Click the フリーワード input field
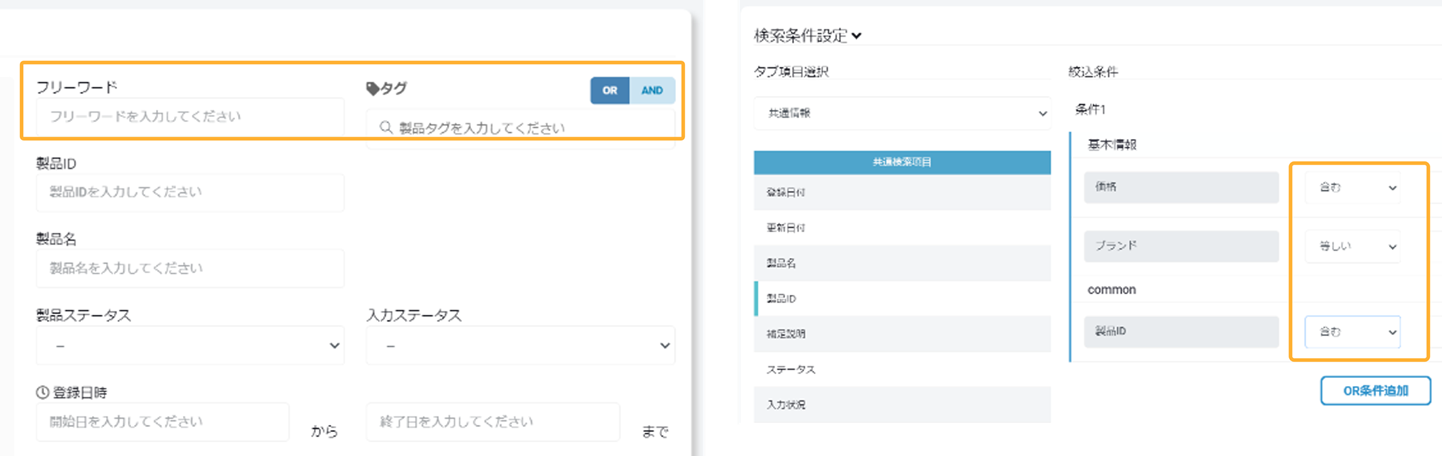The width and height of the screenshot is (1442, 456). pos(190,116)
